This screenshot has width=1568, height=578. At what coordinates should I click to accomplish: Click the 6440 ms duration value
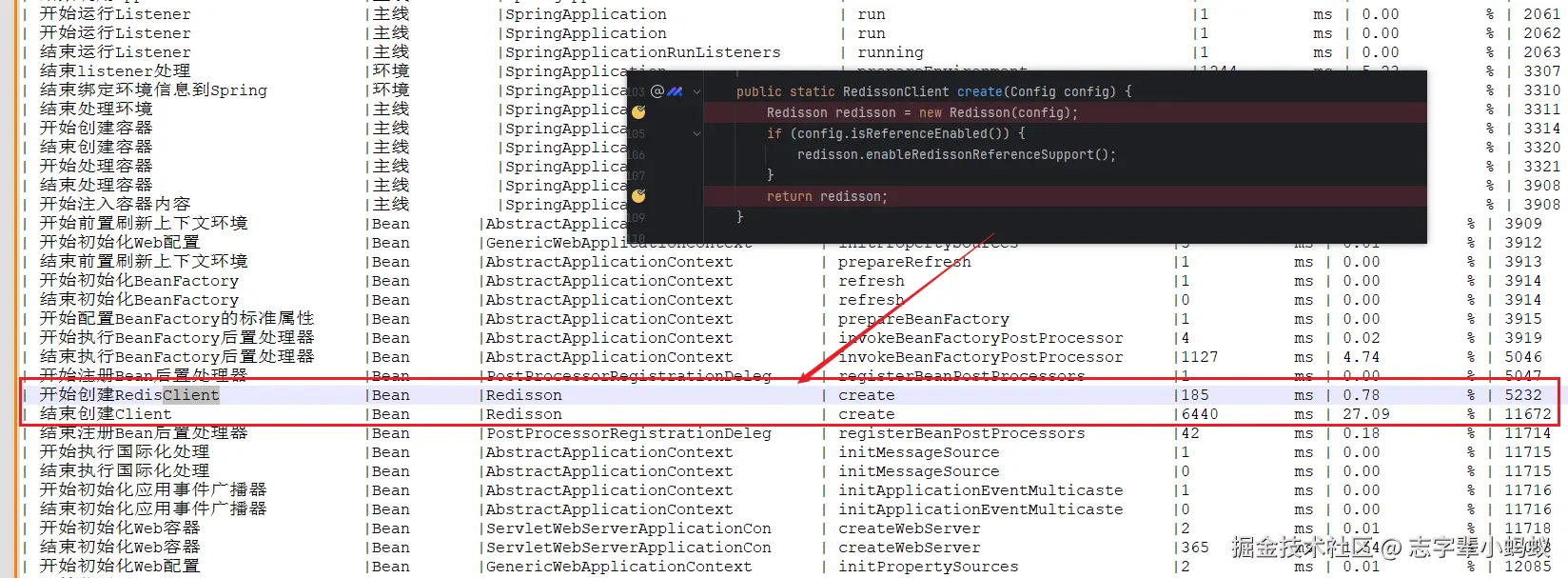tap(1200, 413)
